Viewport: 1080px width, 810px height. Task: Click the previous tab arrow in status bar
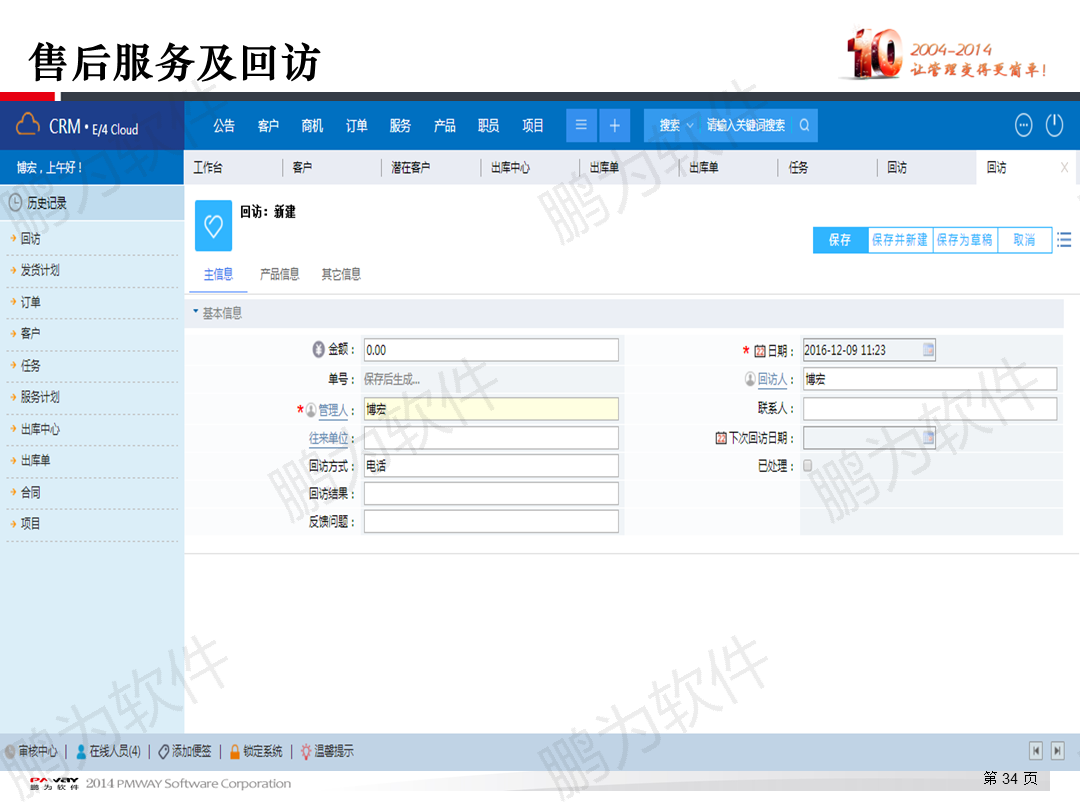[1036, 751]
